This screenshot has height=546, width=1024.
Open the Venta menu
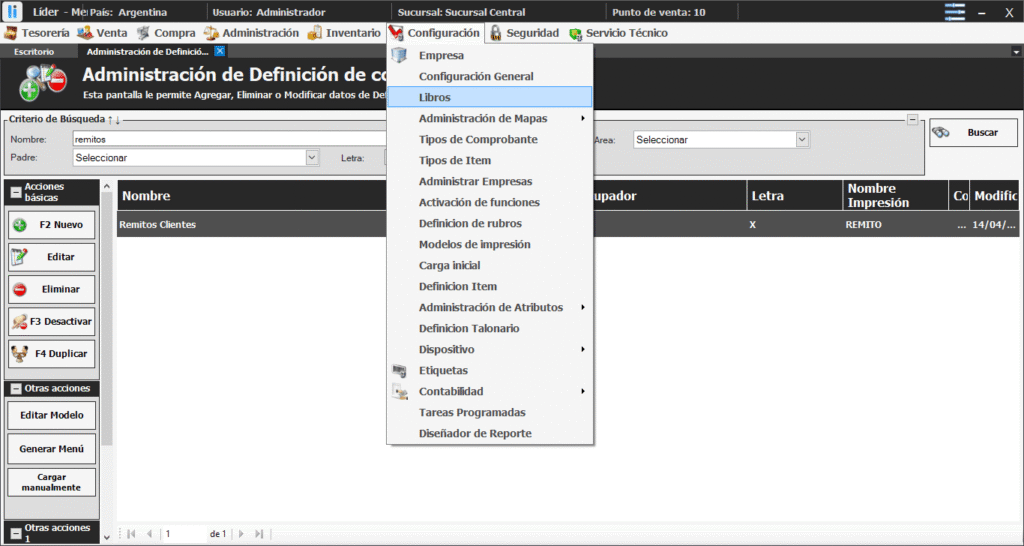pyautogui.click(x=103, y=33)
